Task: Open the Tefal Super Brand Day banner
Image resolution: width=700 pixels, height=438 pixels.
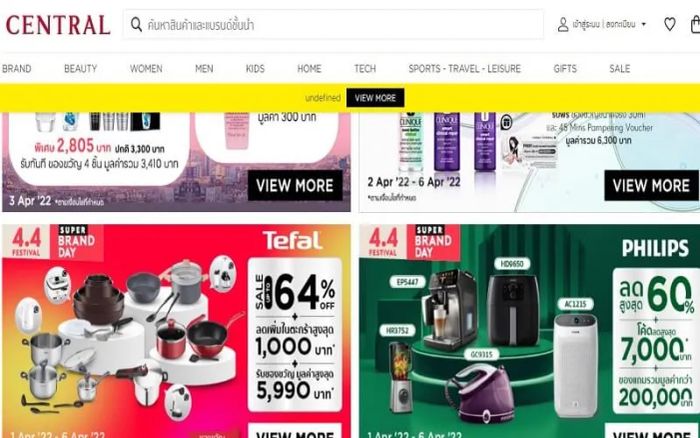Action: 176,331
